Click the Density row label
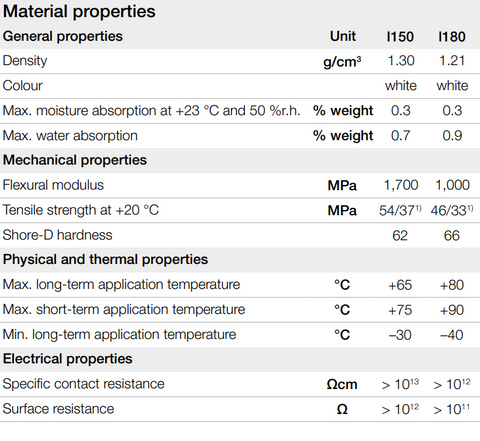This screenshot has width=480, height=441. click(25, 61)
